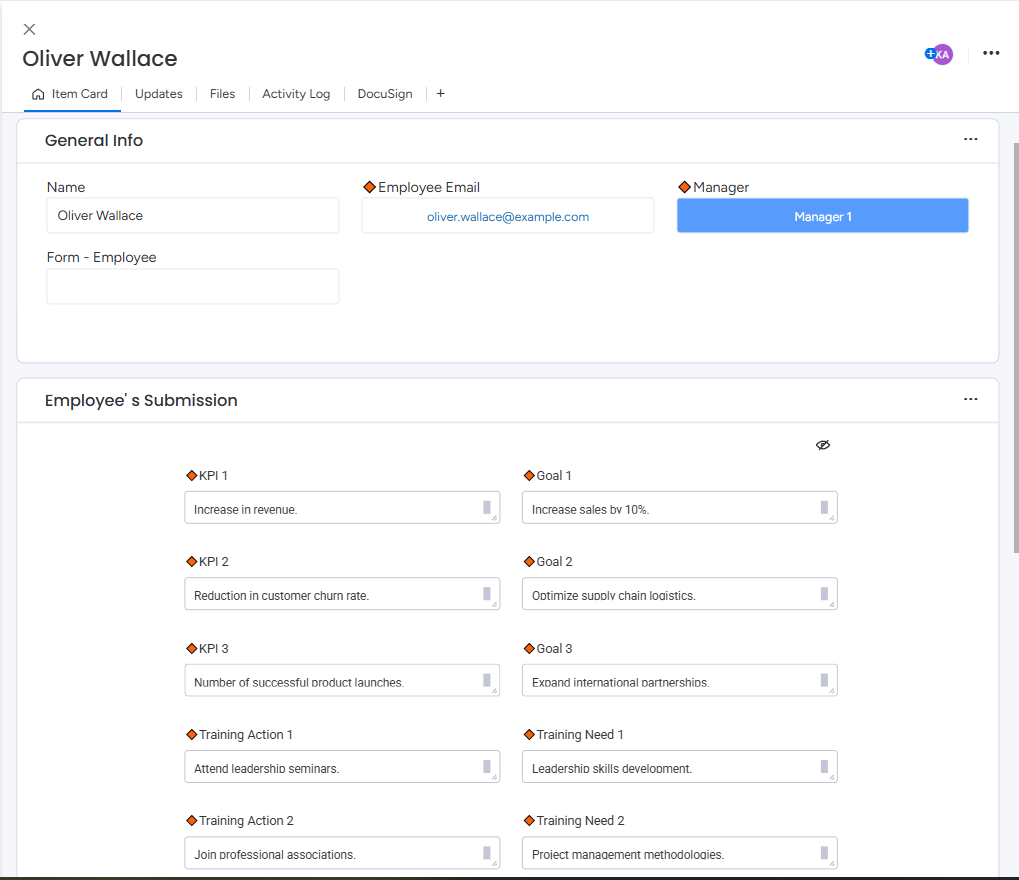This screenshot has height=880, width=1019.
Task: Edit Training Action 1 leadership seminars field
Action: click(342, 767)
